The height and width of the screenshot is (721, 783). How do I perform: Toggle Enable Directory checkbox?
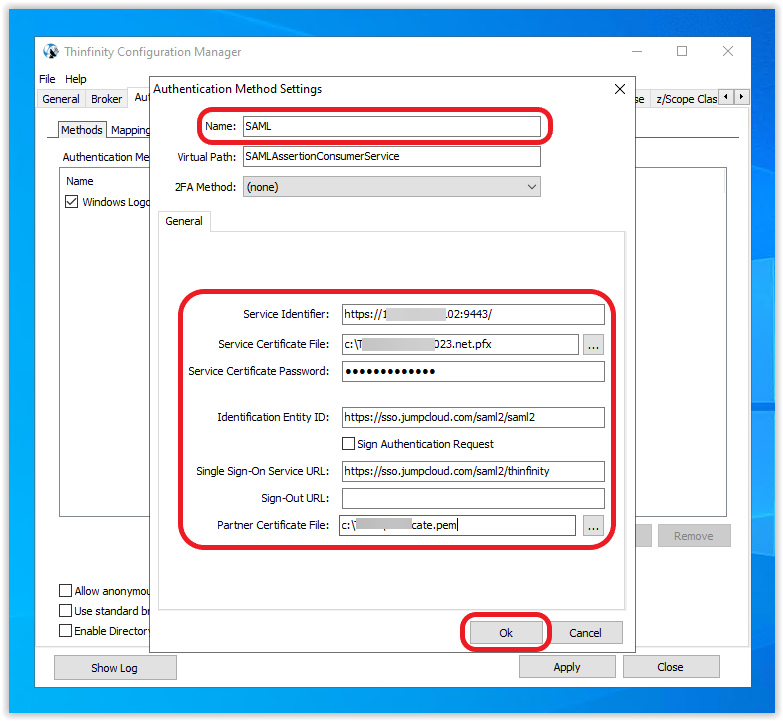[x=65, y=631]
